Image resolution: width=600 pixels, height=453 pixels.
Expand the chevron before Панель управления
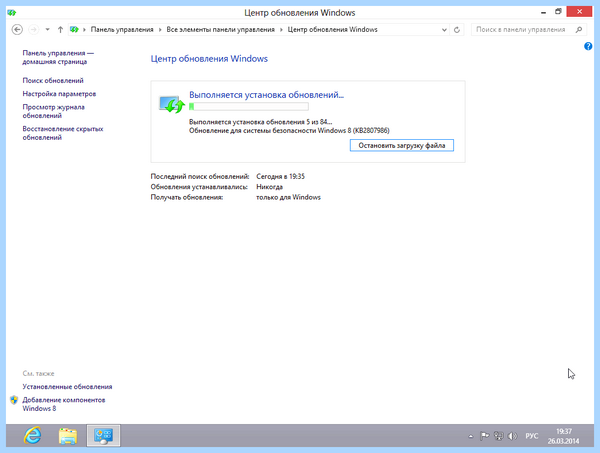tap(84, 29)
